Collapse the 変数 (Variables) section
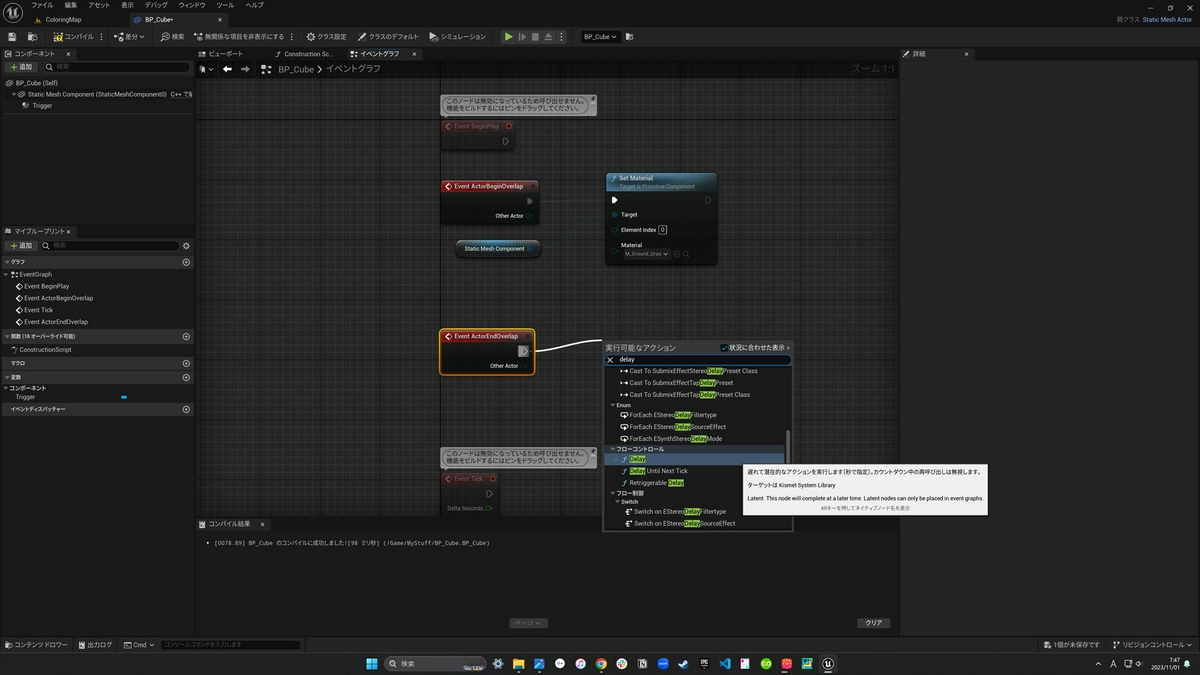Viewport: 1200px width, 675px height. (6, 378)
